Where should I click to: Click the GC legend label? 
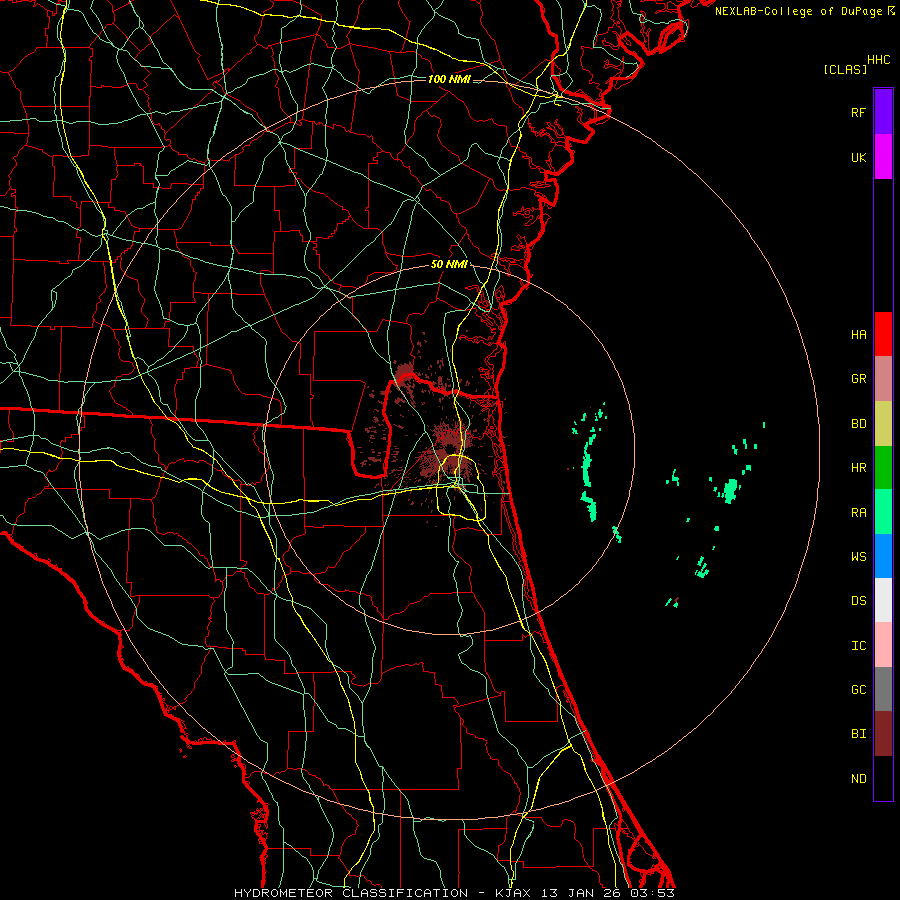click(x=859, y=690)
